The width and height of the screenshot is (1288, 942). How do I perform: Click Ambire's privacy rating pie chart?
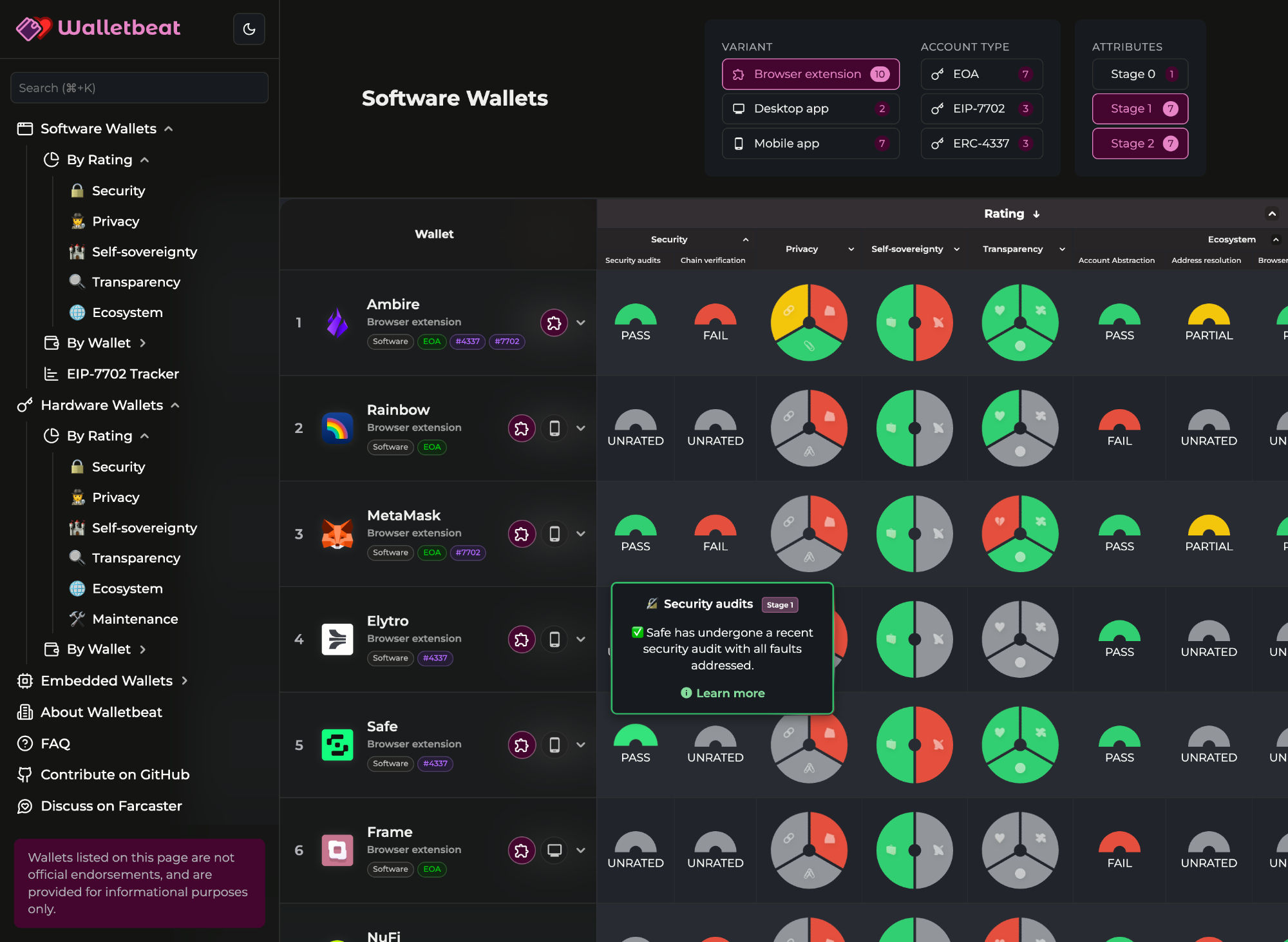809,323
